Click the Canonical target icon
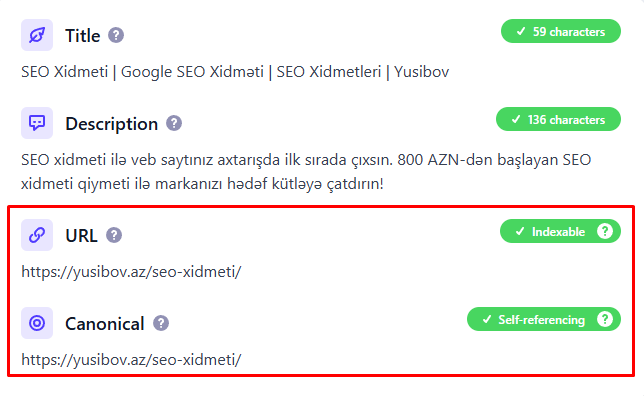This screenshot has width=644, height=396. click(37, 323)
